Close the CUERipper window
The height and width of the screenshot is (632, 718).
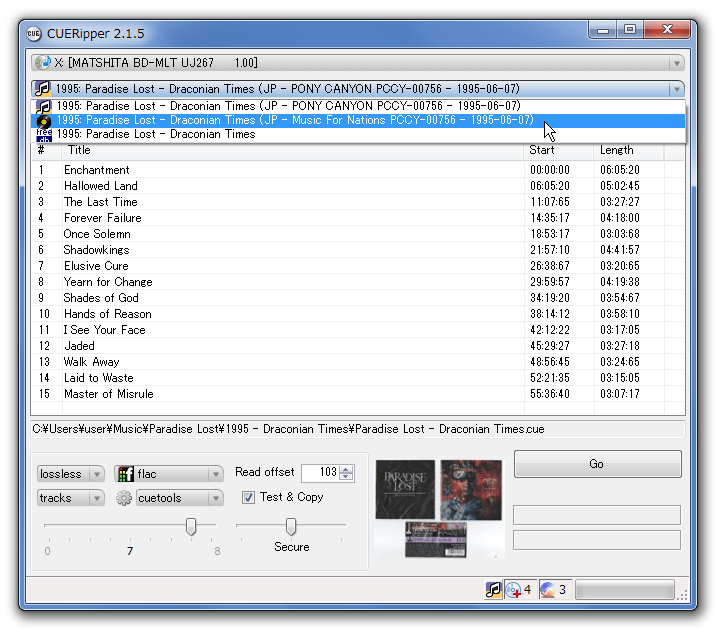667,30
